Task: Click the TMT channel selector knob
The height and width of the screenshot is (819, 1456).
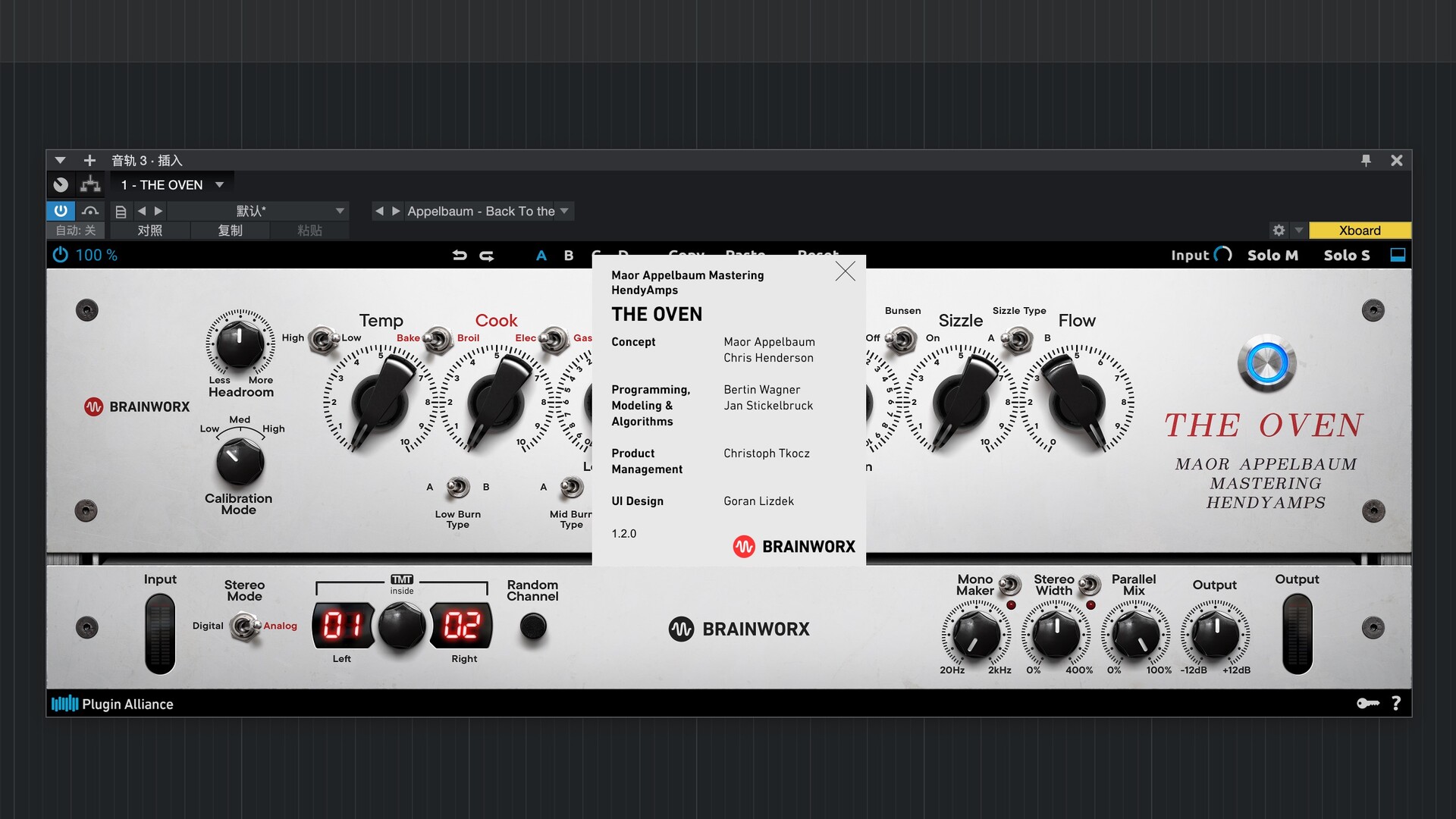Action: pyautogui.click(x=402, y=626)
